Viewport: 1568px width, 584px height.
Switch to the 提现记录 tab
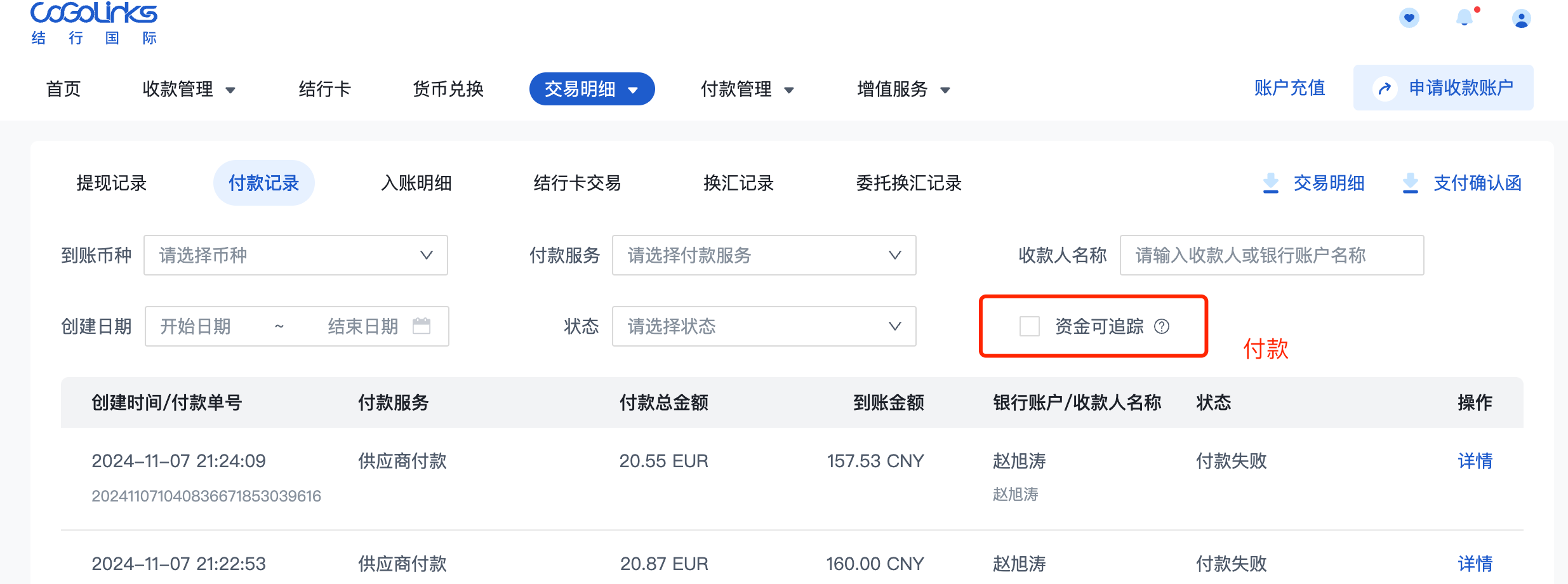[x=112, y=183]
